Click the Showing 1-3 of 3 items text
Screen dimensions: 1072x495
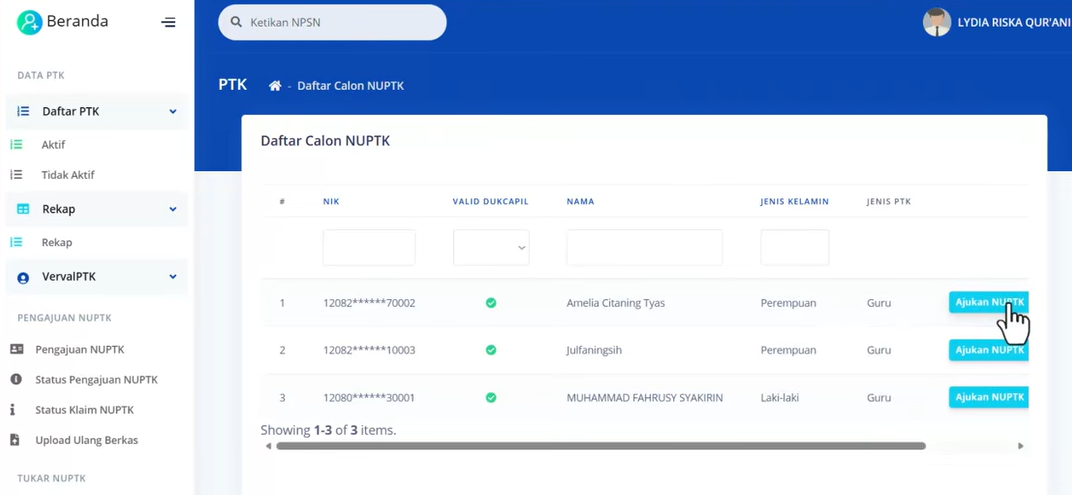tap(328, 430)
